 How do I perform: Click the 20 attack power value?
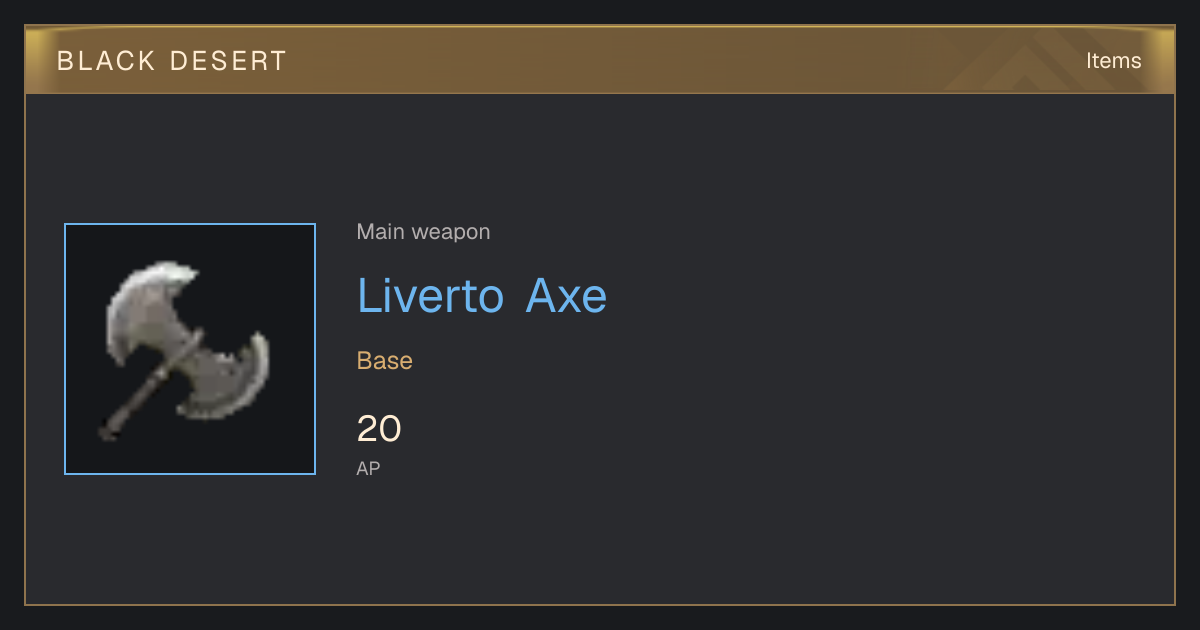point(379,429)
